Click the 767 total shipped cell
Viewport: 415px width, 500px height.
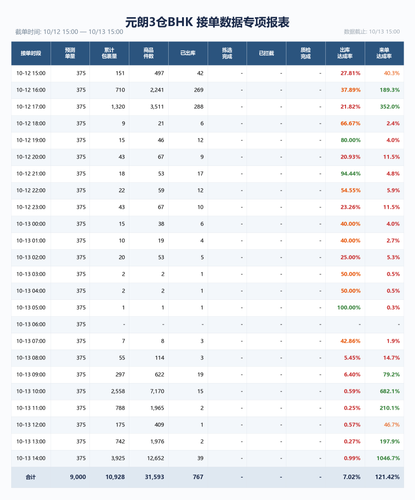click(198, 477)
